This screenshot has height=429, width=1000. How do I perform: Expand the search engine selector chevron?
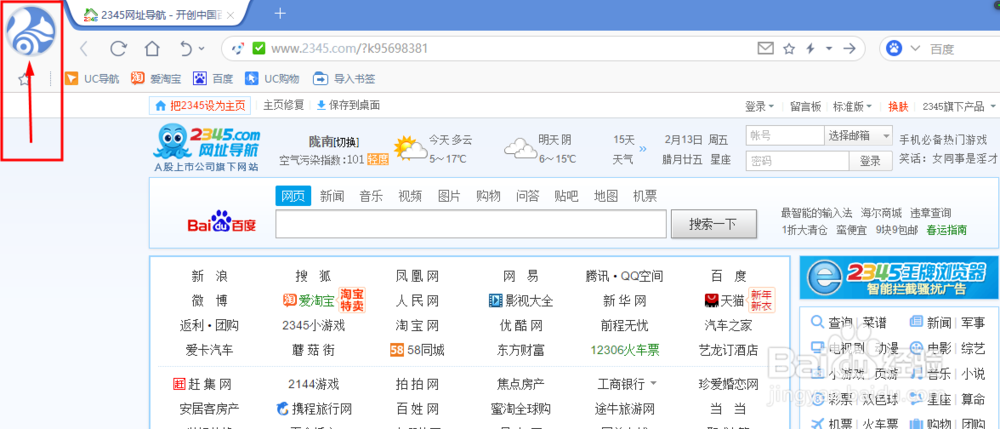916,48
